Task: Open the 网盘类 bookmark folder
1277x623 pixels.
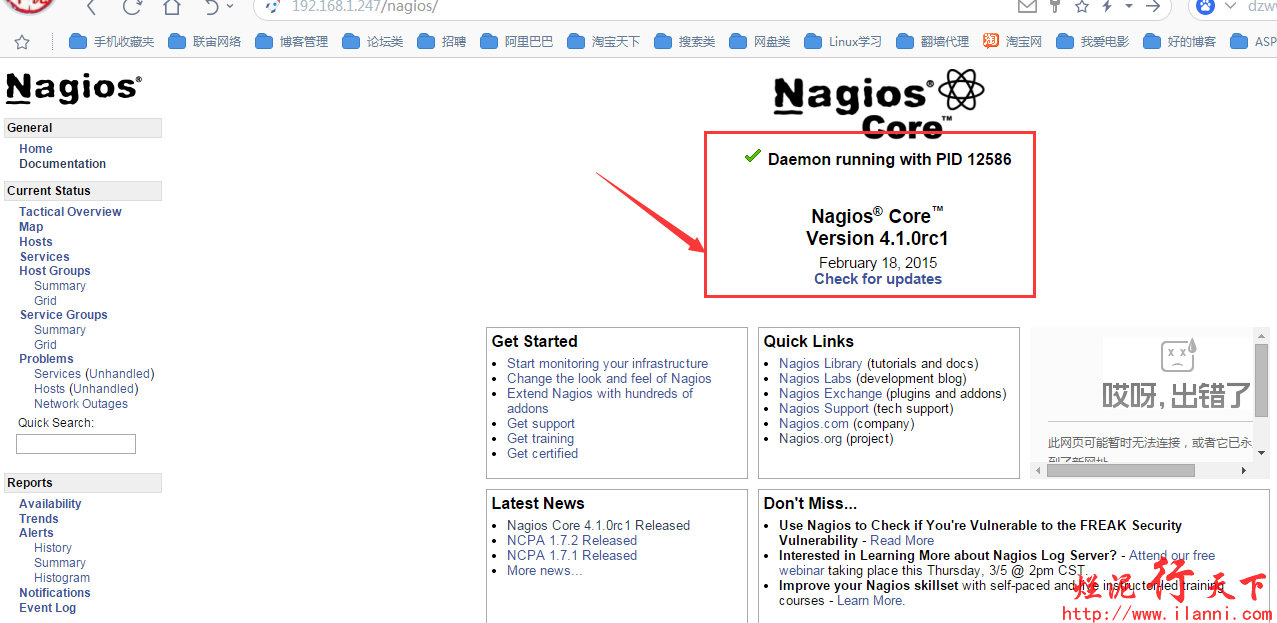Action: coord(759,42)
